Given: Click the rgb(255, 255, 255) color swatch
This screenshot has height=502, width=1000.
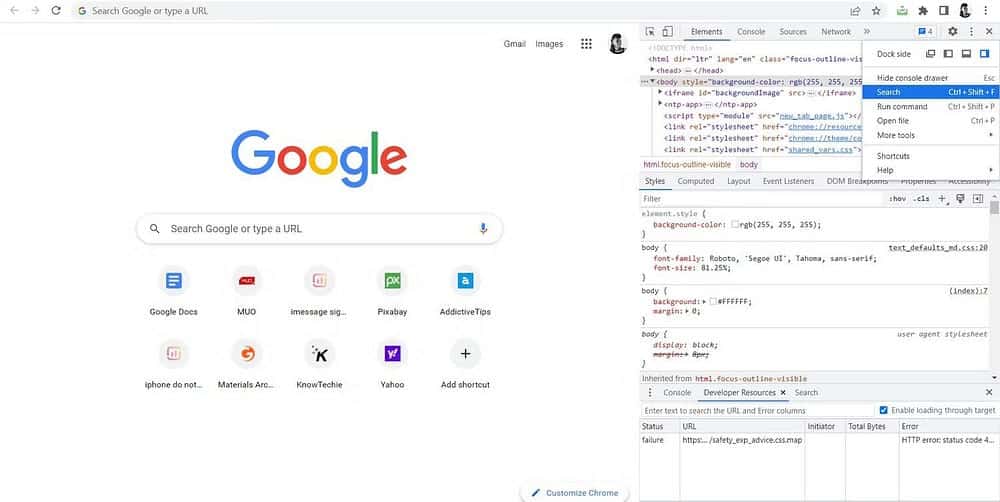Looking at the screenshot, I should [x=735, y=225].
